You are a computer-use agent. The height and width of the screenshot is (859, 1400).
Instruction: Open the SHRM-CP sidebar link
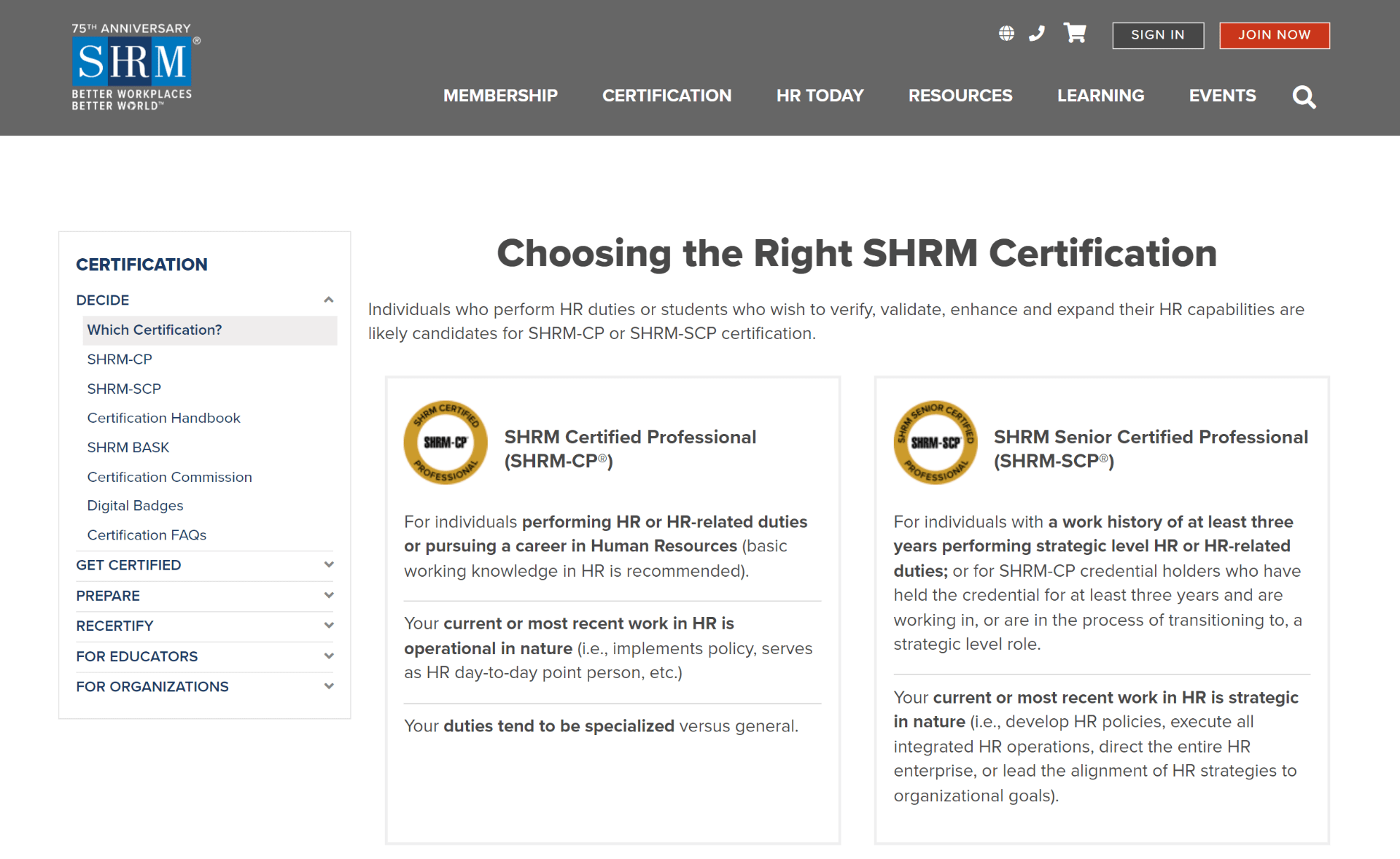(120, 359)
